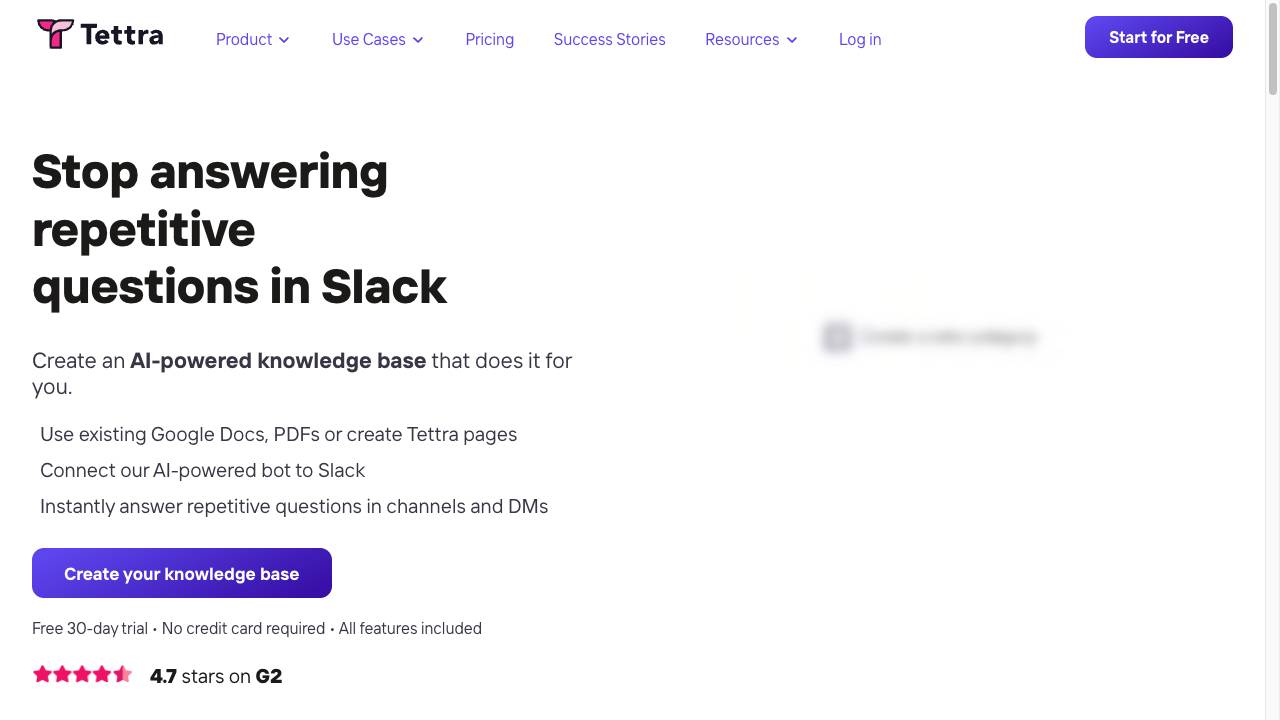Screen dimensions: 1280x720
Task: Expand the Use Cases chevron arrow
Action: [418, 40]
